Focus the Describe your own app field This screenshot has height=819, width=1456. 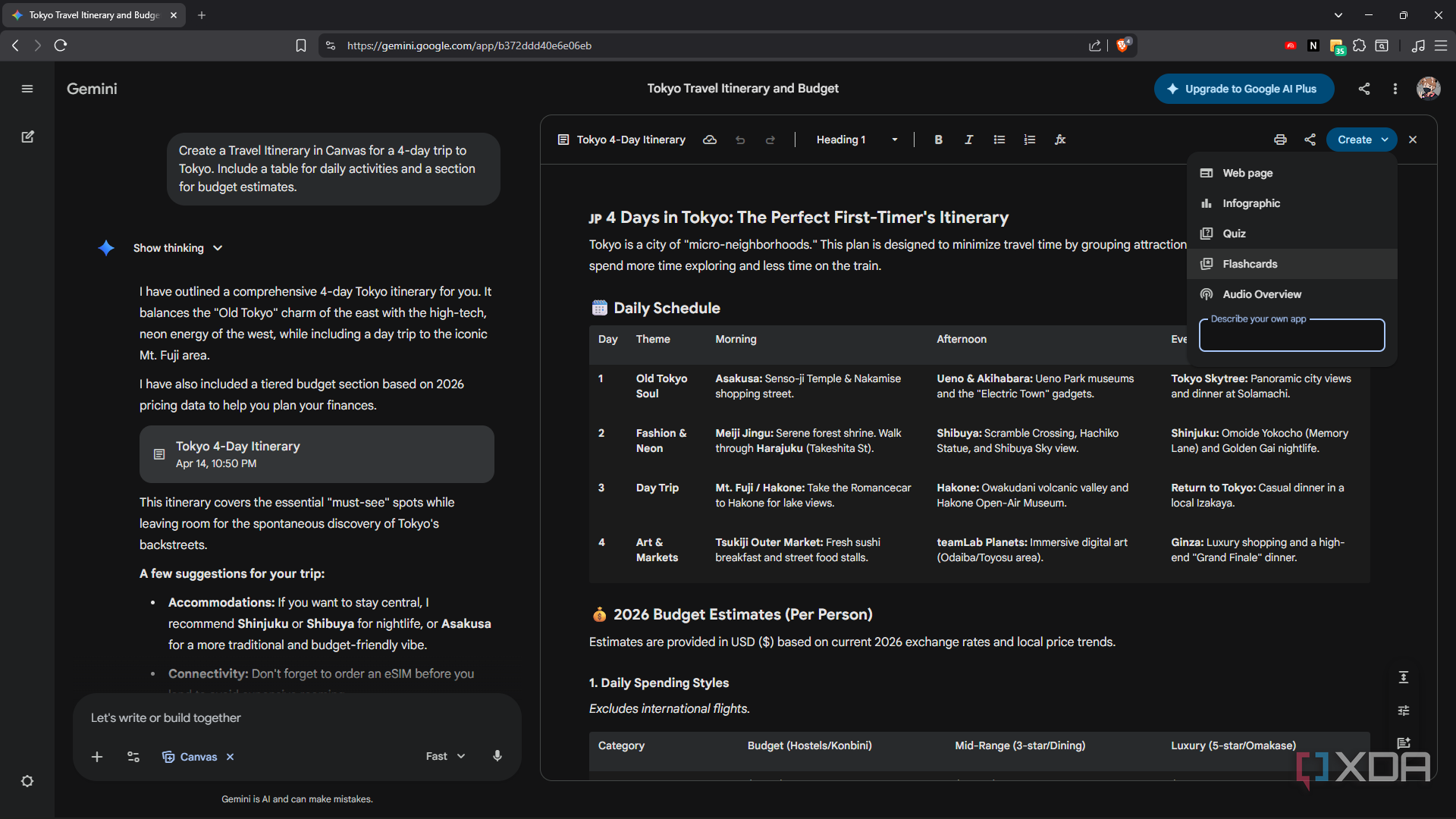[x=1291, y=335]
